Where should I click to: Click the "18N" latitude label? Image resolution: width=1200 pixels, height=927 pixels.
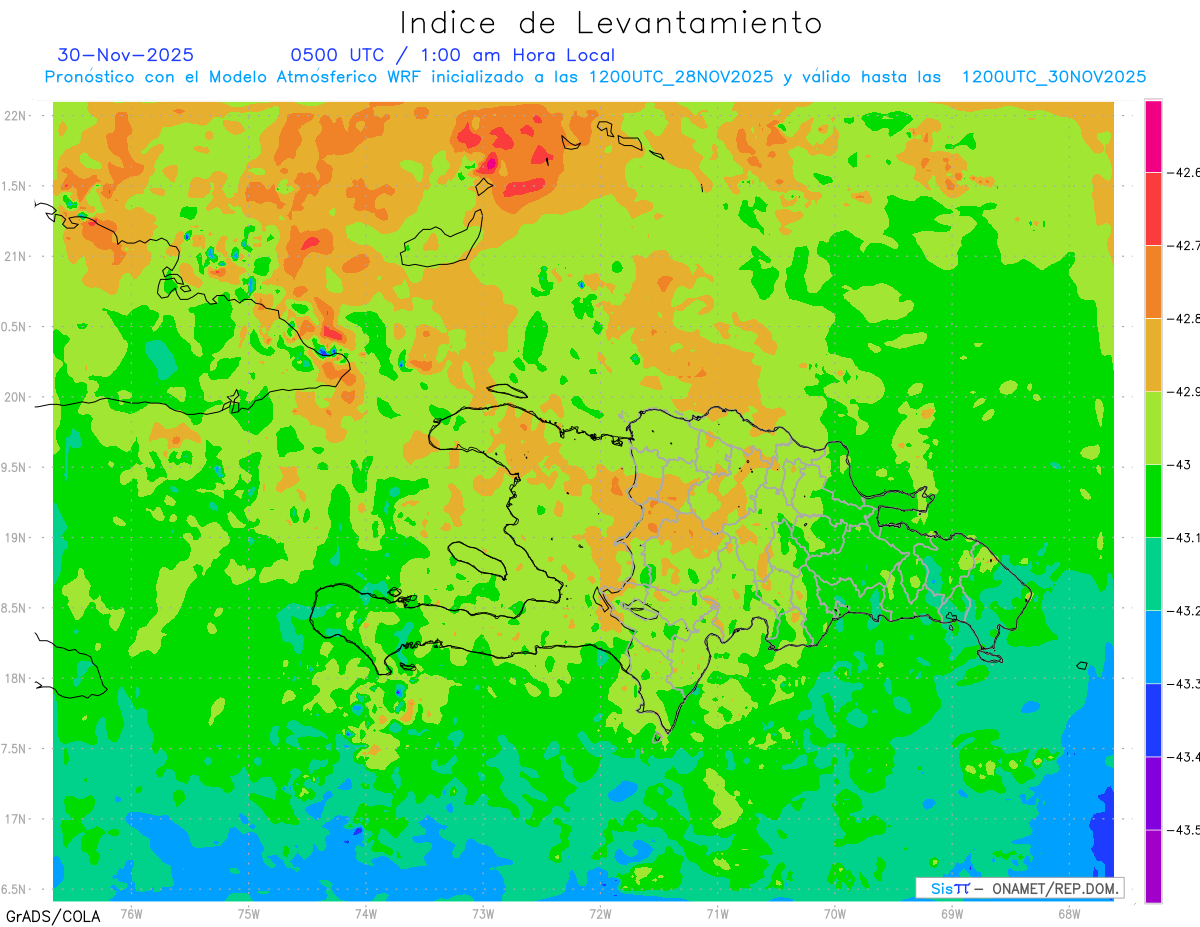[16, 678]
